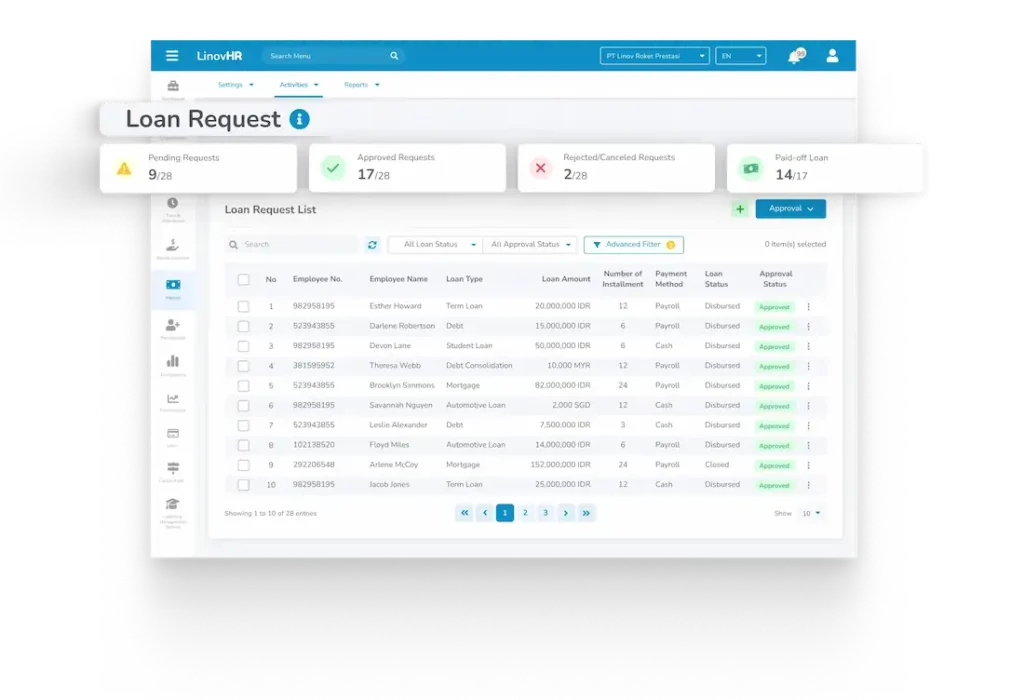The height and width of the screenshot is (700, 1024).
Task: Tick the checkbox for Esther Howard
Action: tap(244, 306)
